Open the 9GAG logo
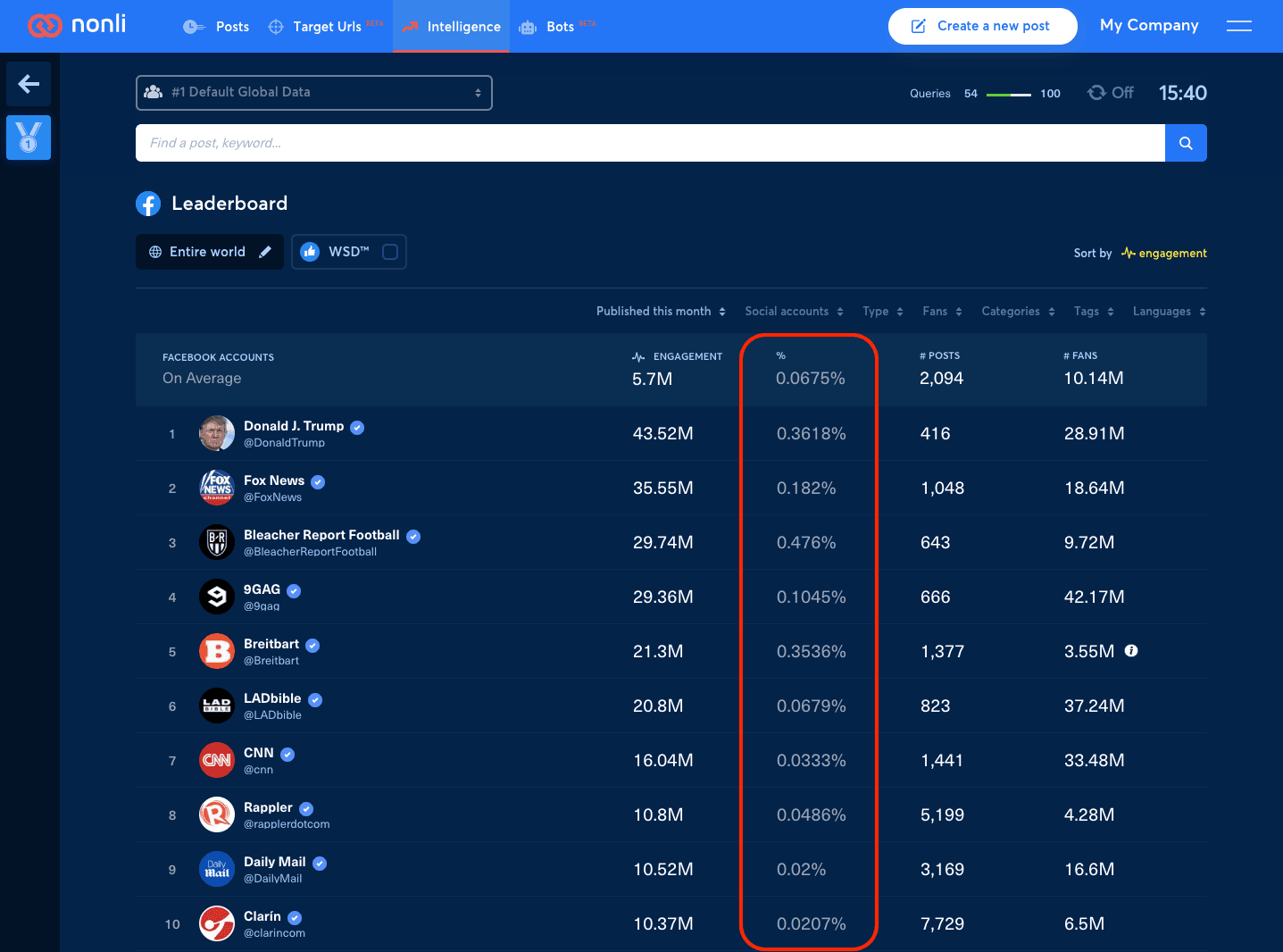The image size is (1283, 952). 217,597
